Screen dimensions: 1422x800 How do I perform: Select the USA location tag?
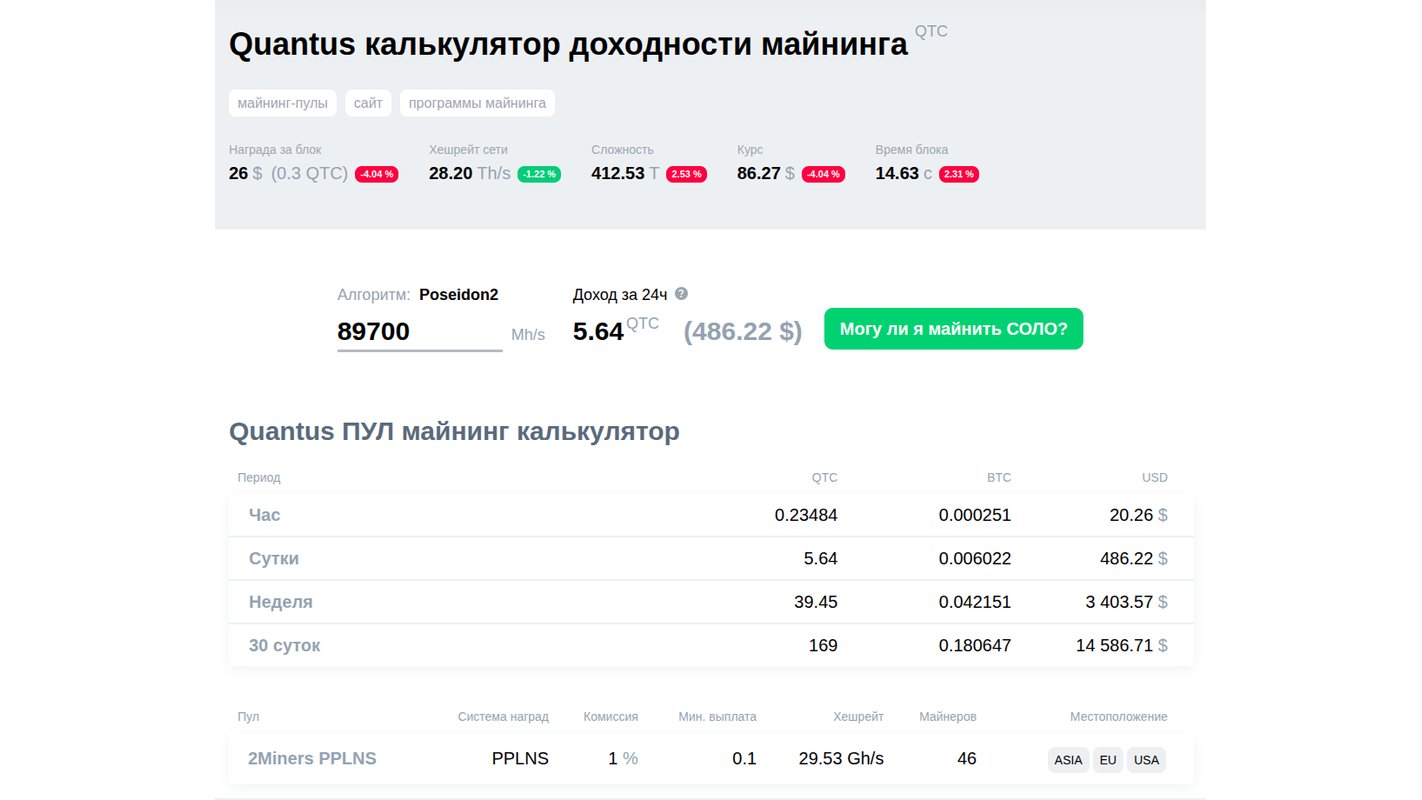(1147, 760)
